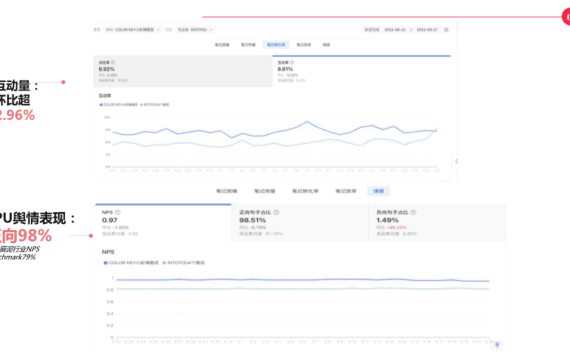Toggle COLOR KEY series in NPS legend
This screenshot has width=570, height=360.
click(131, 263)
